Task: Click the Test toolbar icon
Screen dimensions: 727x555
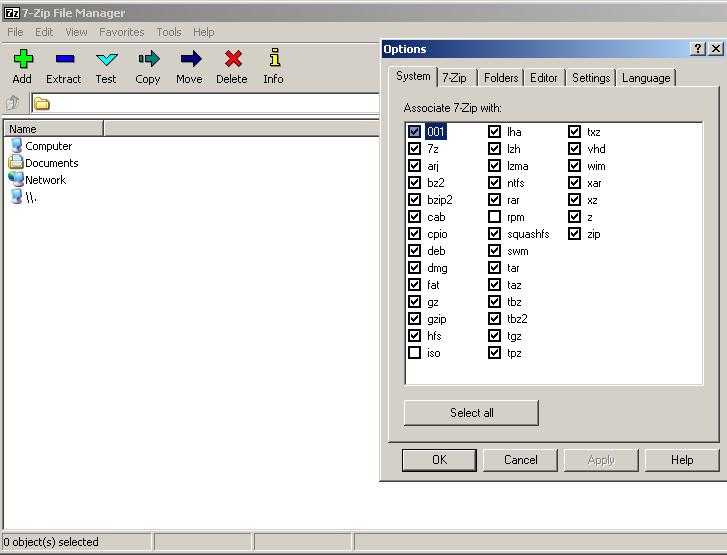Action: (x=106, y=59)
